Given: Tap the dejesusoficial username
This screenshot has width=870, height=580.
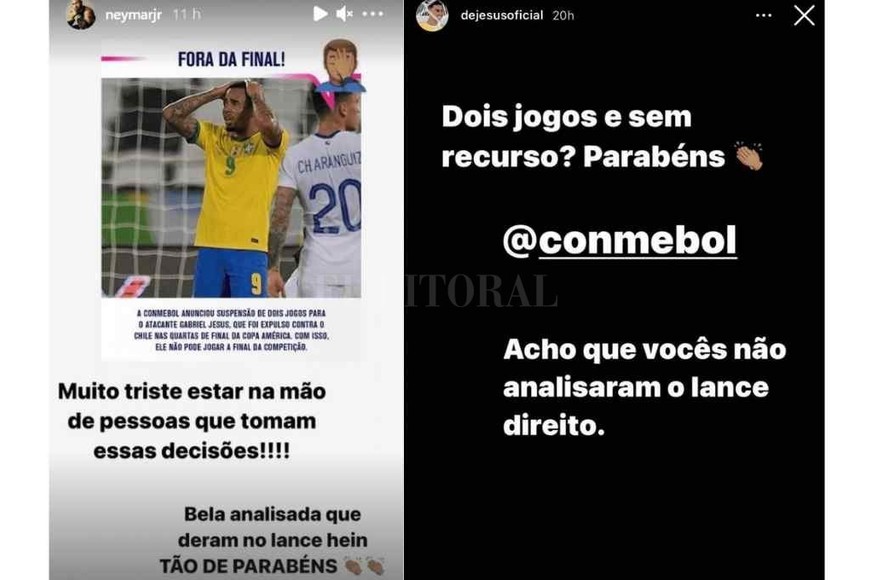Looking at the screenshot, I should (502, 16).
